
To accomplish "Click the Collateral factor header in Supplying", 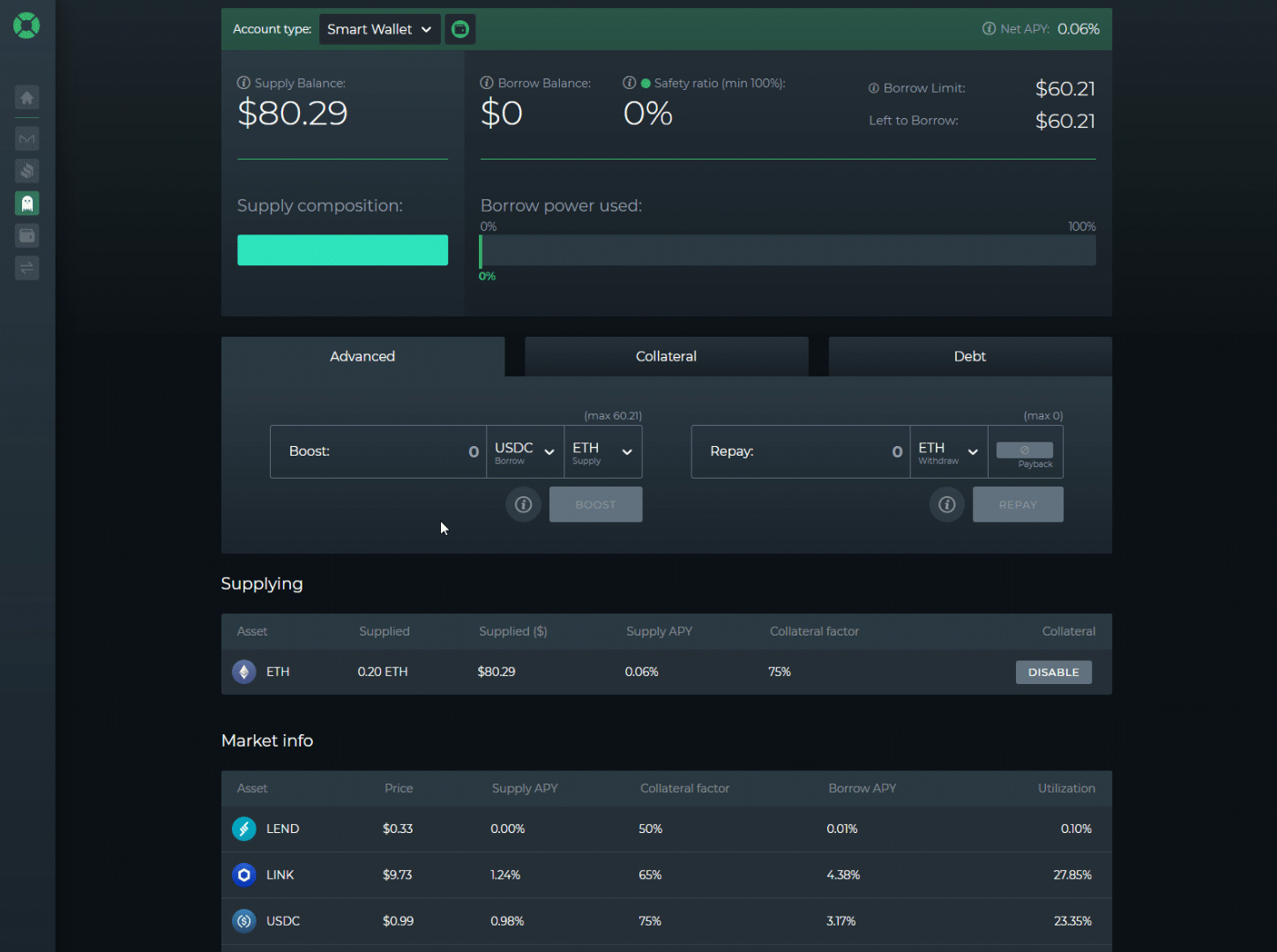I will coord(814,631).
